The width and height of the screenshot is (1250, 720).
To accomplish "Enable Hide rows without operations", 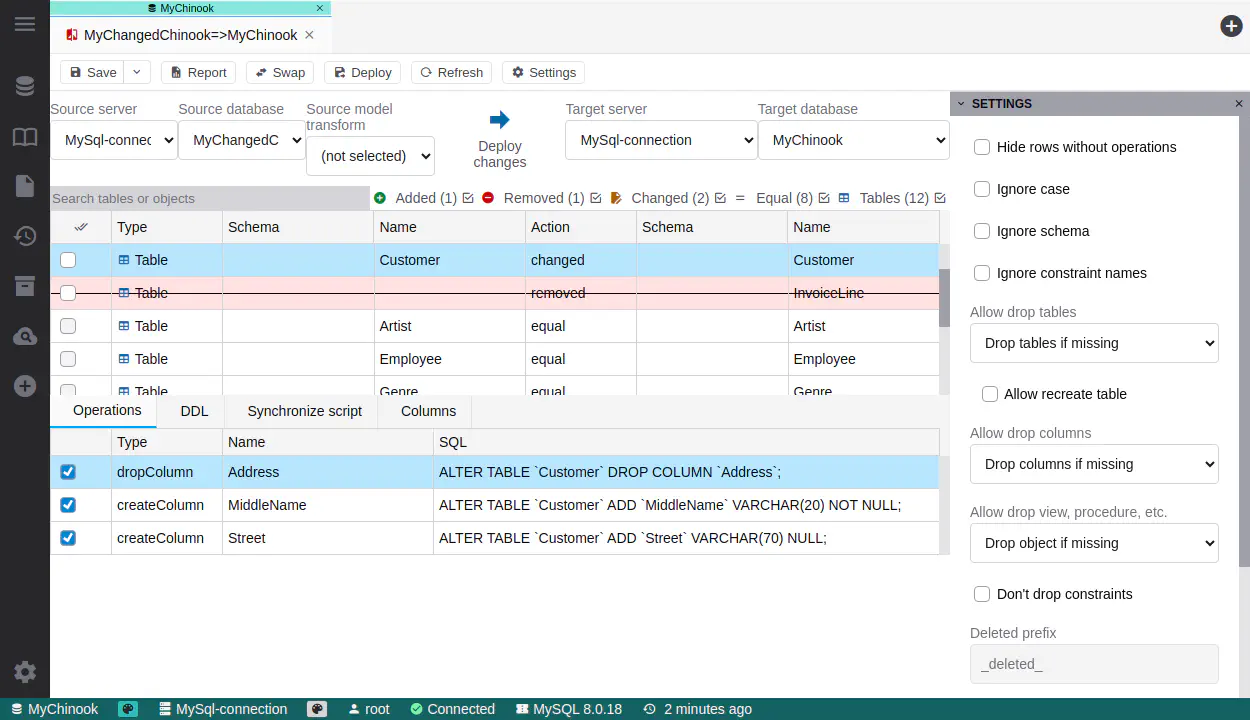I will pos(982,147).
